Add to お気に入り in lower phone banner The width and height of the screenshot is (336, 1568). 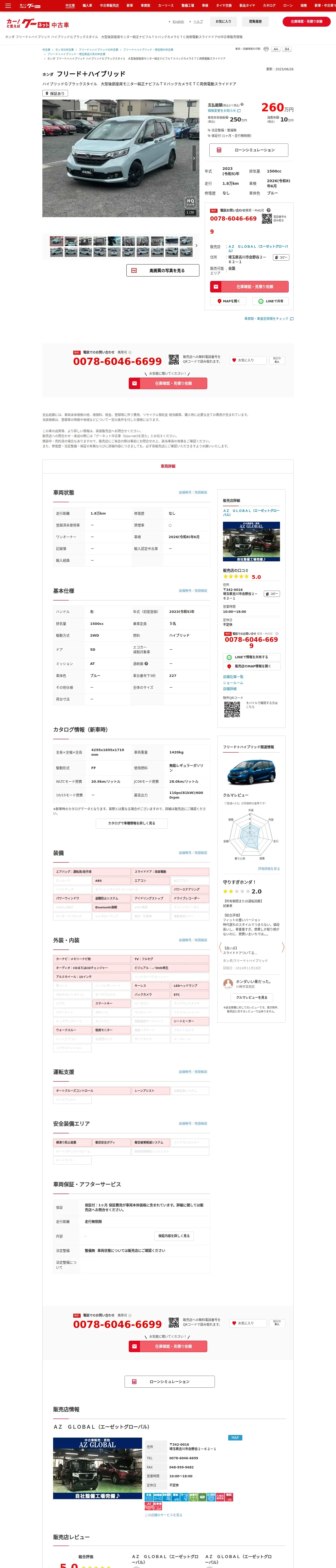[248, 1323]
